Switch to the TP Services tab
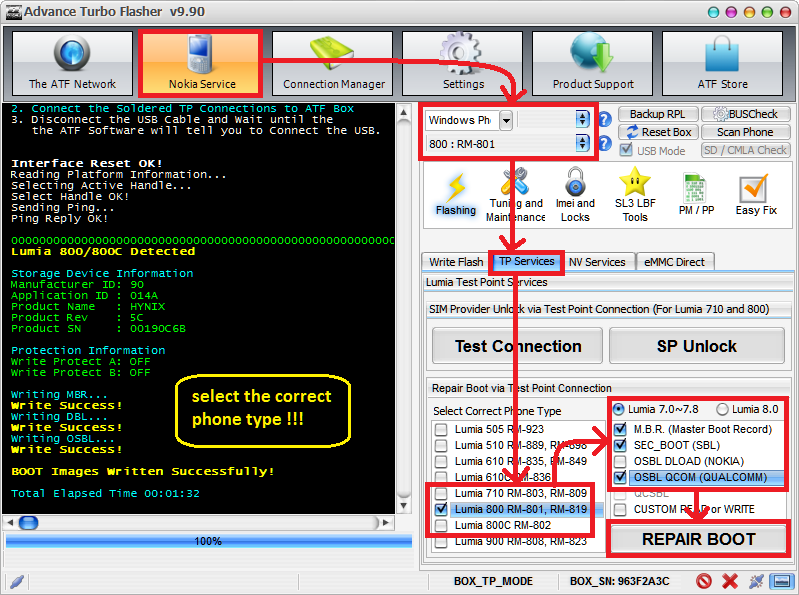 pyautogui.click(x=526, y=261)
